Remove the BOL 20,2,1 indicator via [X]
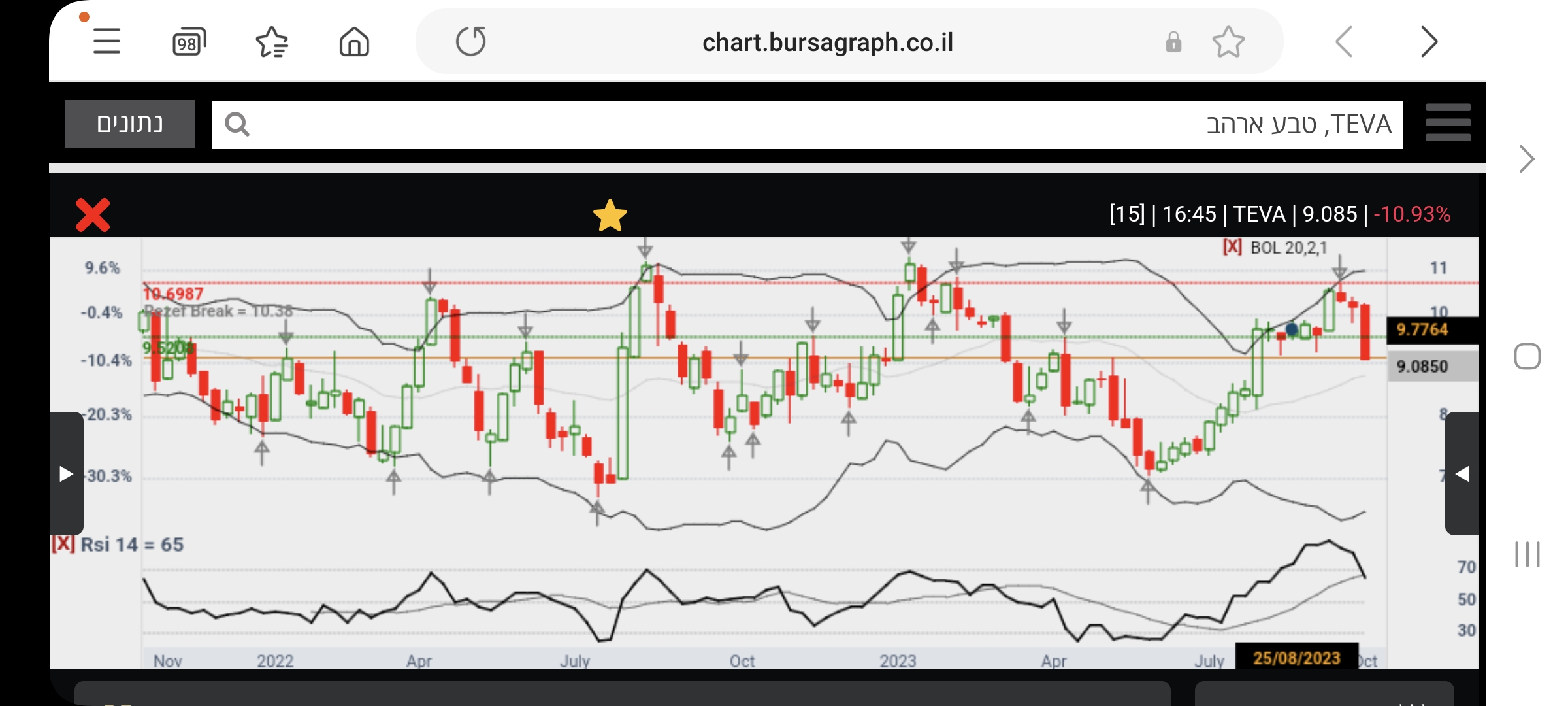 pyautogui.click(x=1232, y=247)
